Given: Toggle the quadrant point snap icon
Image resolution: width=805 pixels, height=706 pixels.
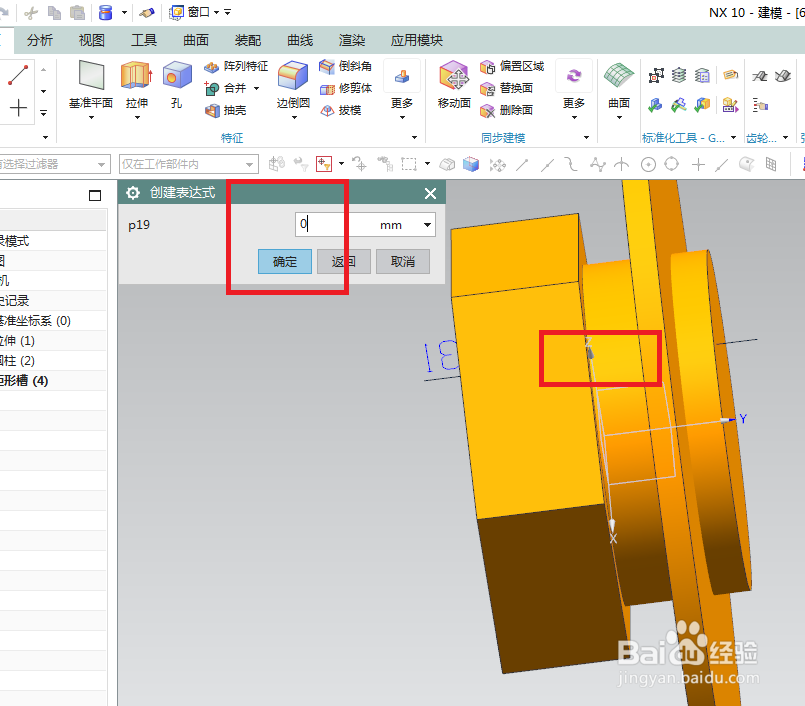Looking at the screenshot, I should (x=672, y=164).
